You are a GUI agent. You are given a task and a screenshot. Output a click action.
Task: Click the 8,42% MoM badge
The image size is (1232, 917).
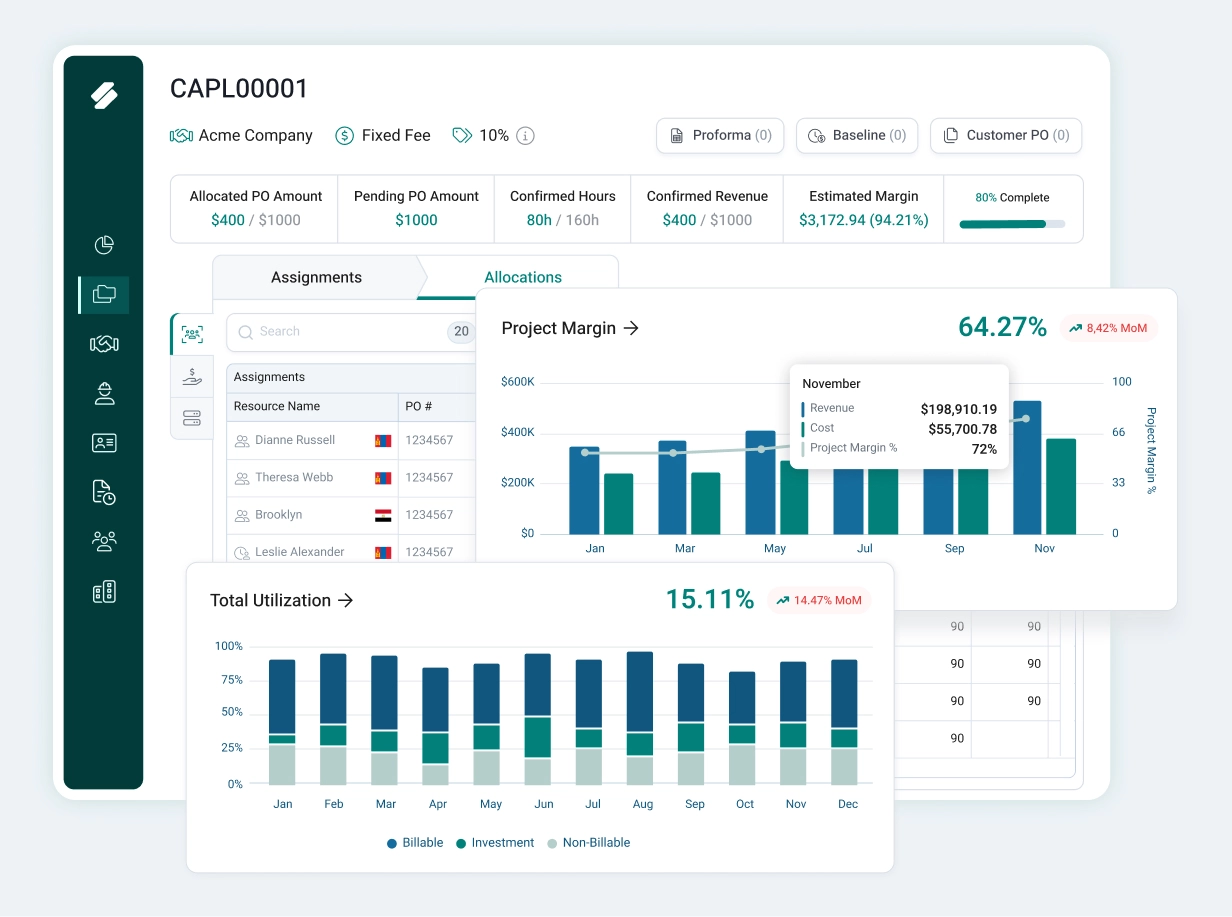pos(1108,328)
